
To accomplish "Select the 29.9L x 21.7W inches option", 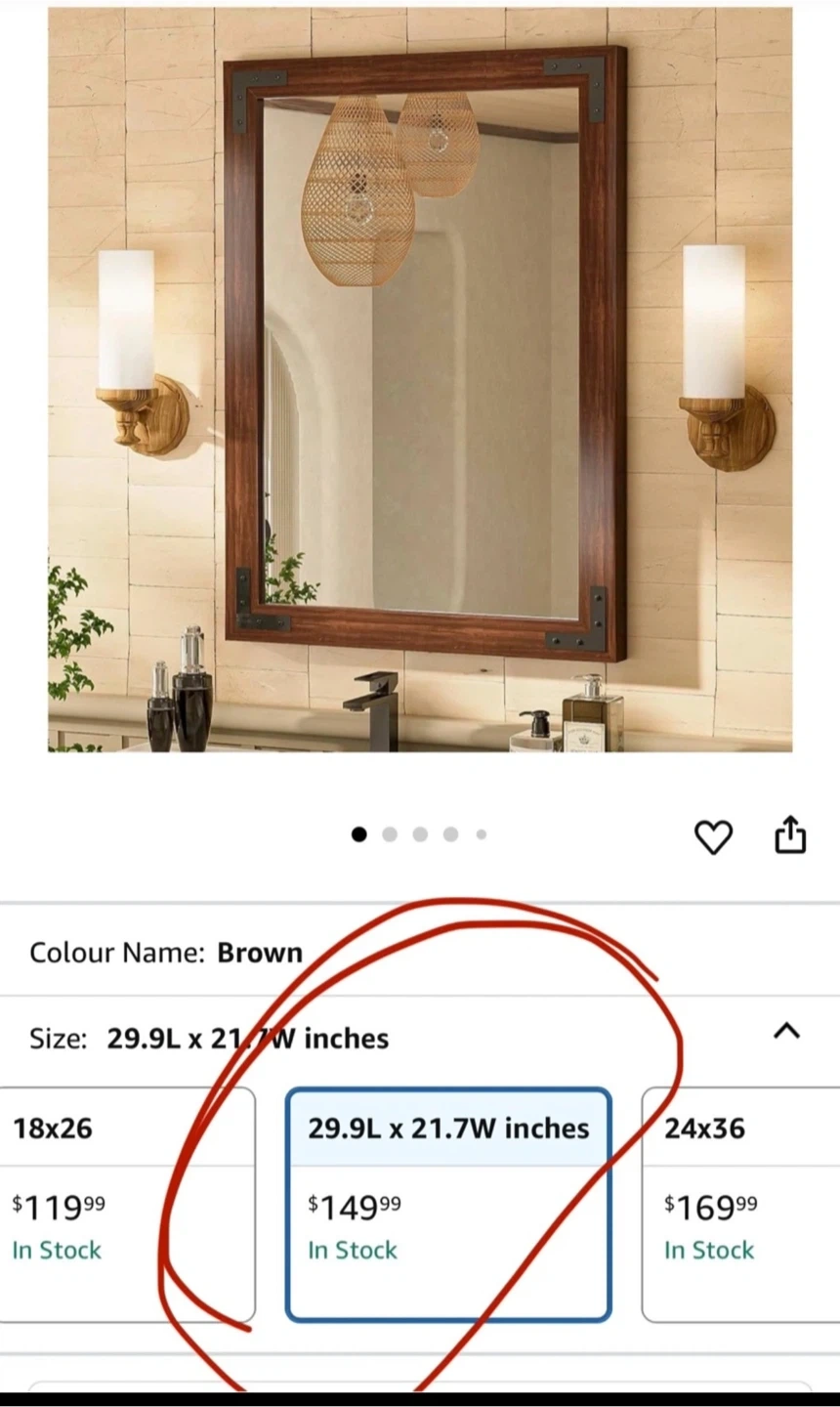I will point(448,1205).
